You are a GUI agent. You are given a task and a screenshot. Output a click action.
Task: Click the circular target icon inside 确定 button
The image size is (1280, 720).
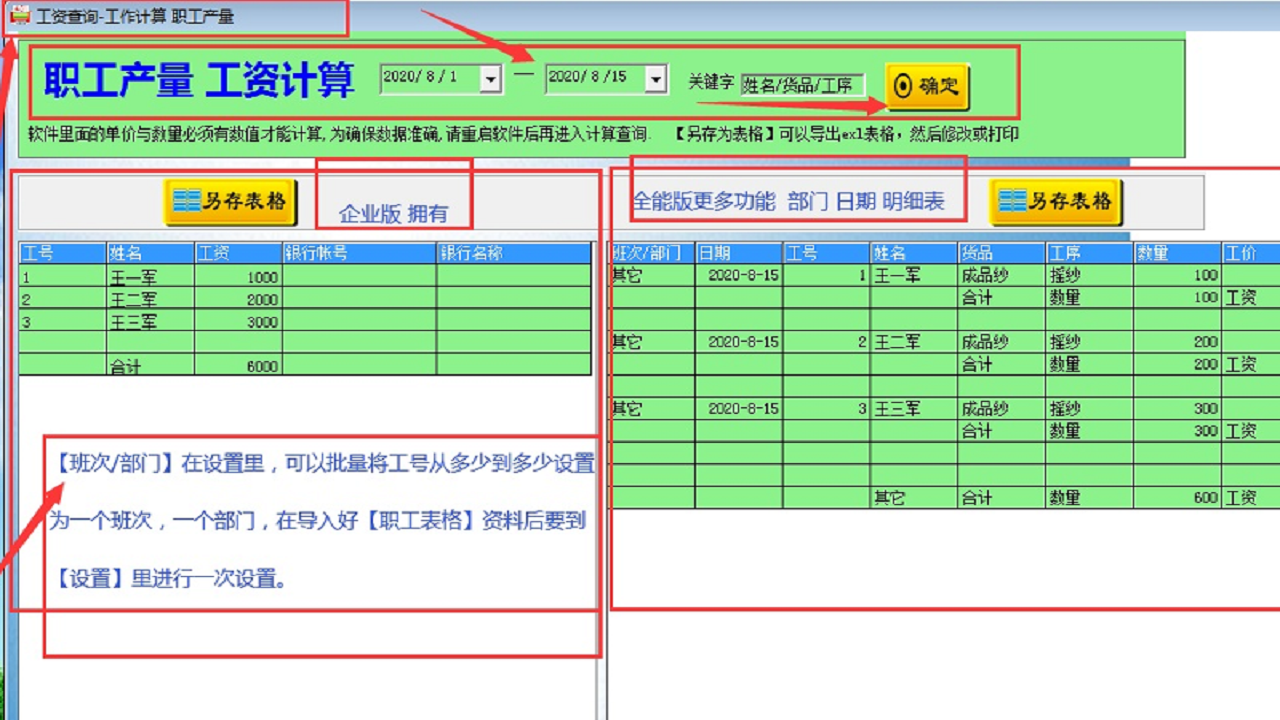tap(905, 87)
